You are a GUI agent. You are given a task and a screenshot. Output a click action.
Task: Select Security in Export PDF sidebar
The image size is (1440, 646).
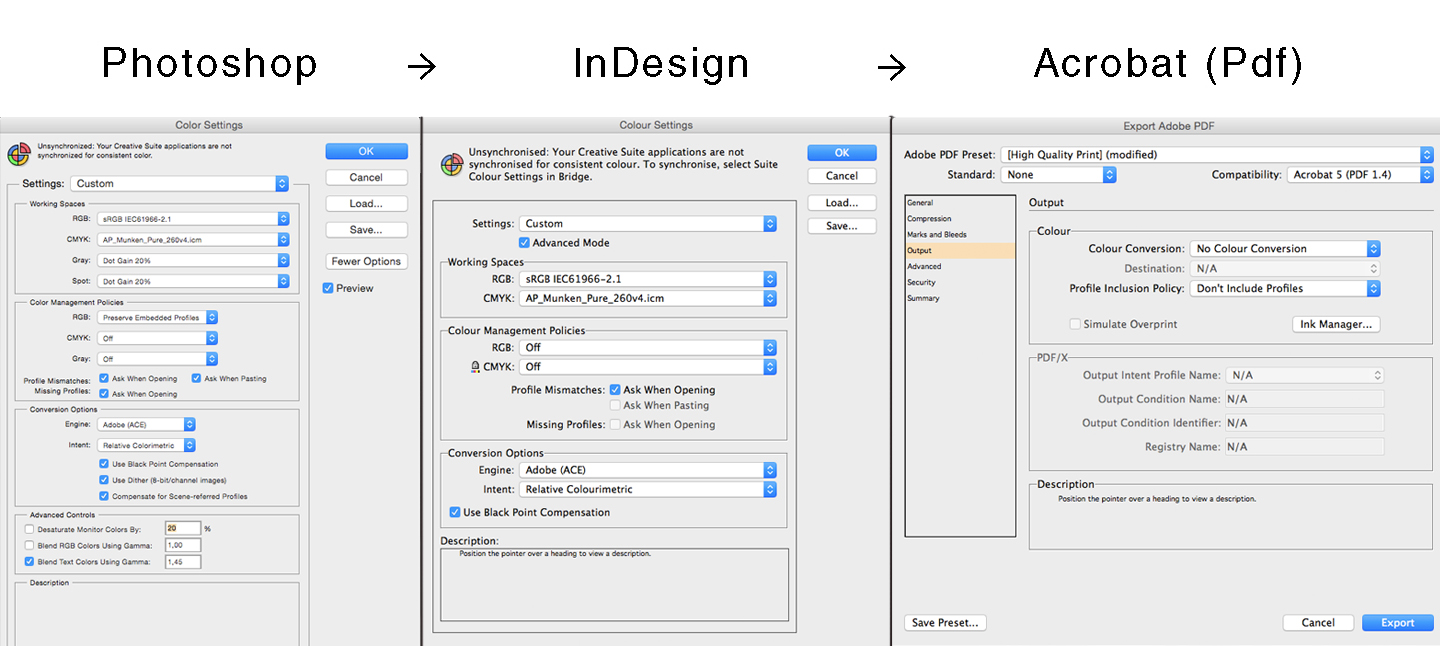(960, 283)
